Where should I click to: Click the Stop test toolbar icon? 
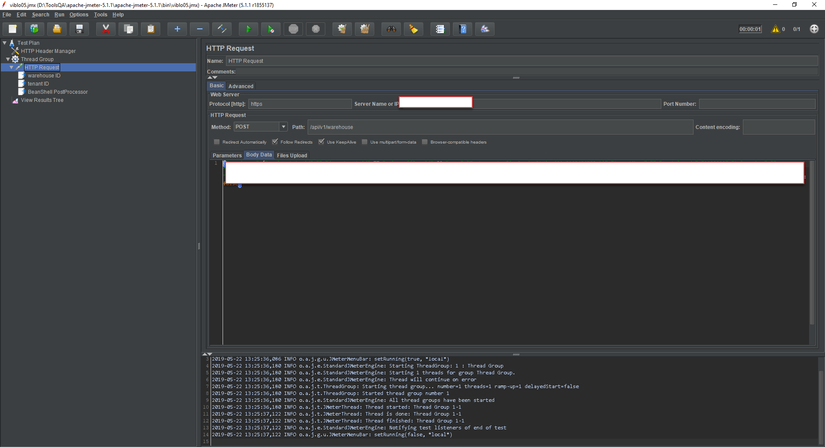[293, 29]
